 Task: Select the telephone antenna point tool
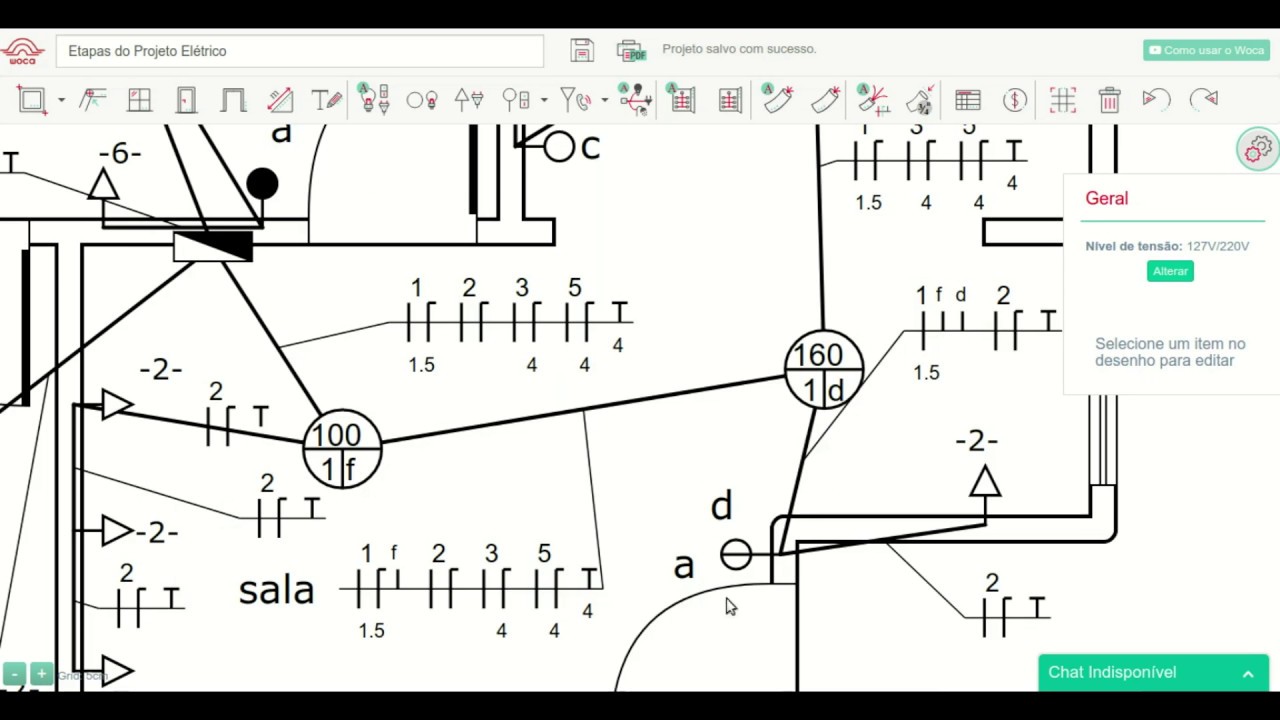576,100
